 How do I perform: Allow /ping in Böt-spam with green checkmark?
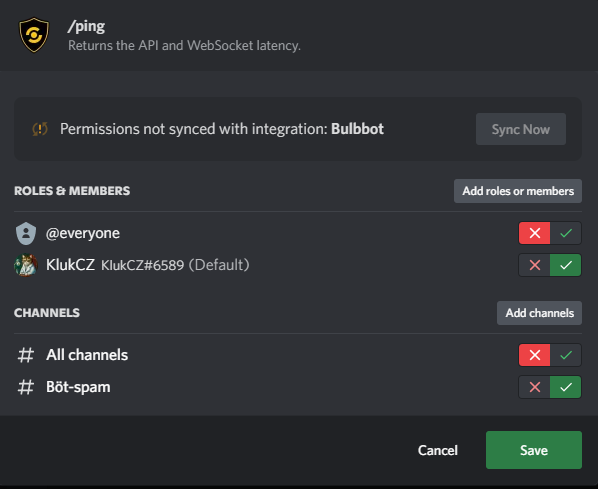[x=566, y=387]
